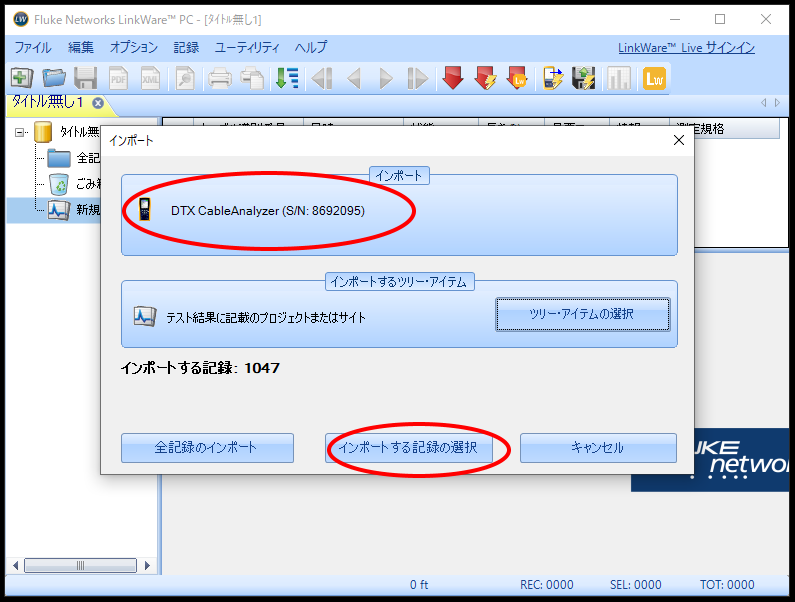
Task: Click the project graph icon in dialog
Action: [144, 316]
